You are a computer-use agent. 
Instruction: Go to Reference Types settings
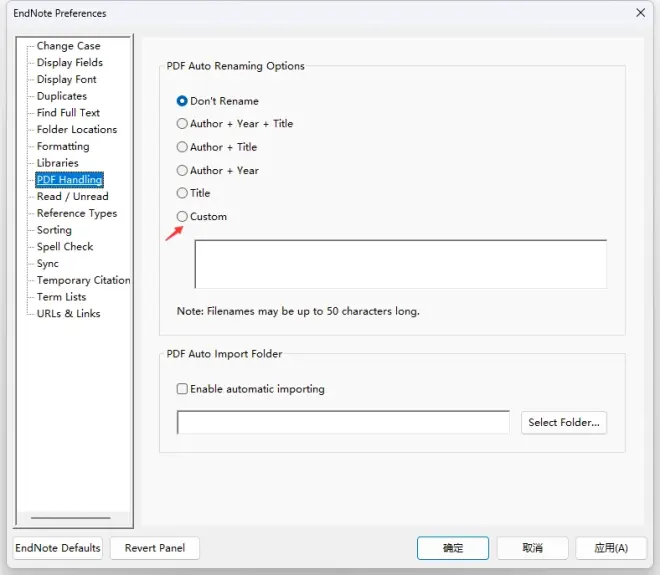pyautogui.click(x=77, y=213)
